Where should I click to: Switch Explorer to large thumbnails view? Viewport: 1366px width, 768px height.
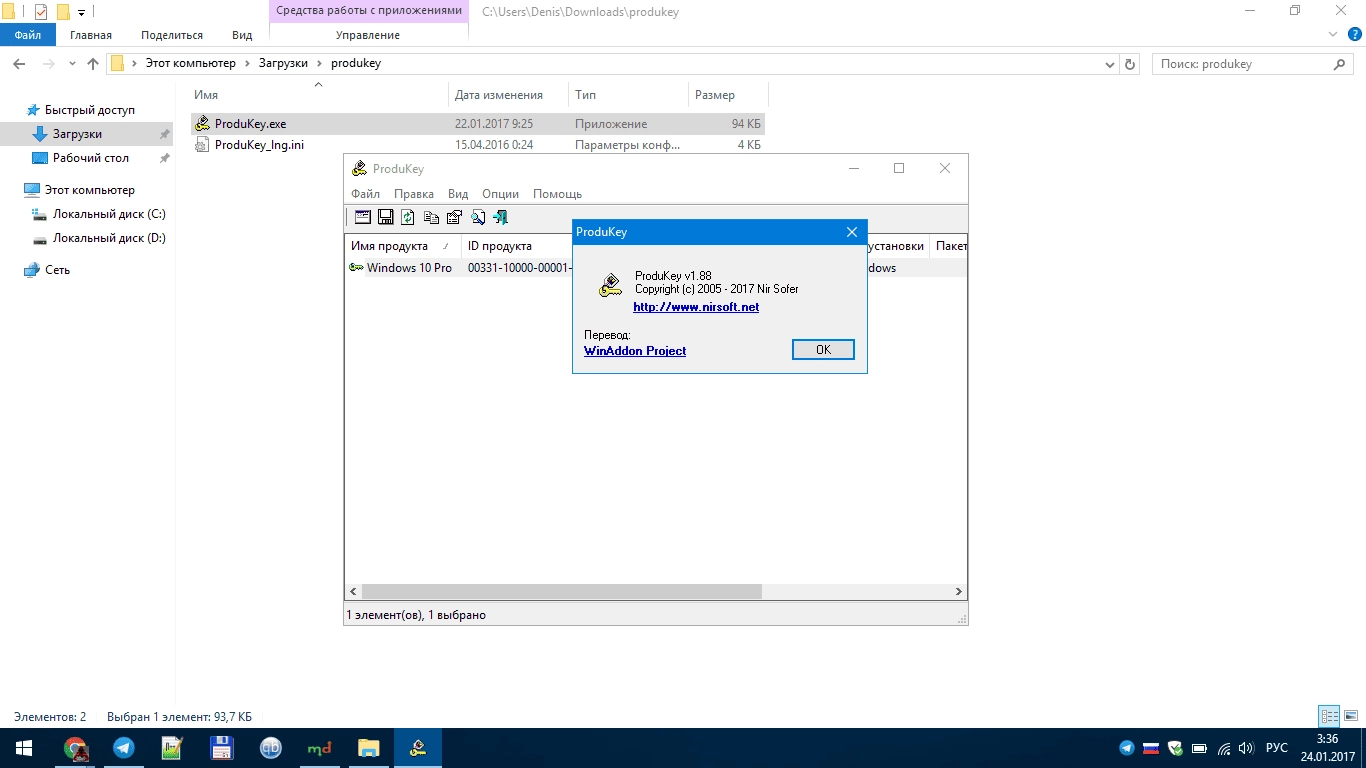[x=1350, y=716]
